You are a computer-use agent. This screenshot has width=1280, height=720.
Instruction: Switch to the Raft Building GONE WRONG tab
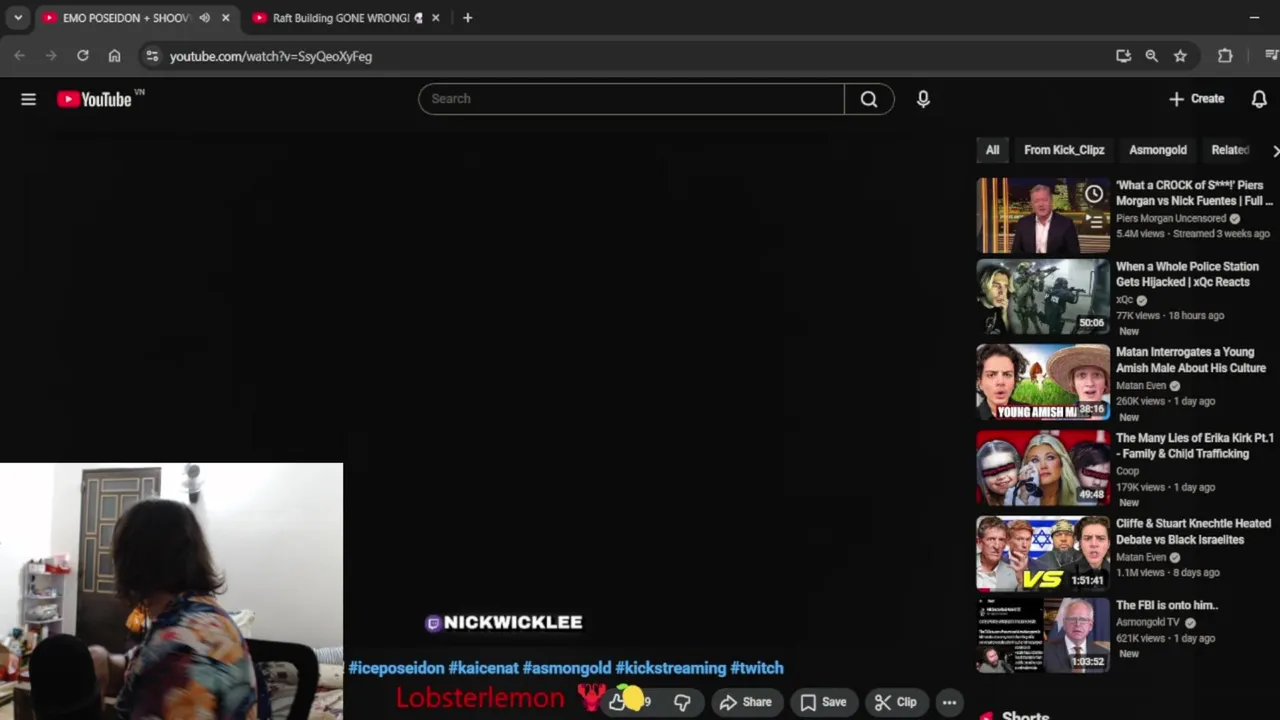340,18
